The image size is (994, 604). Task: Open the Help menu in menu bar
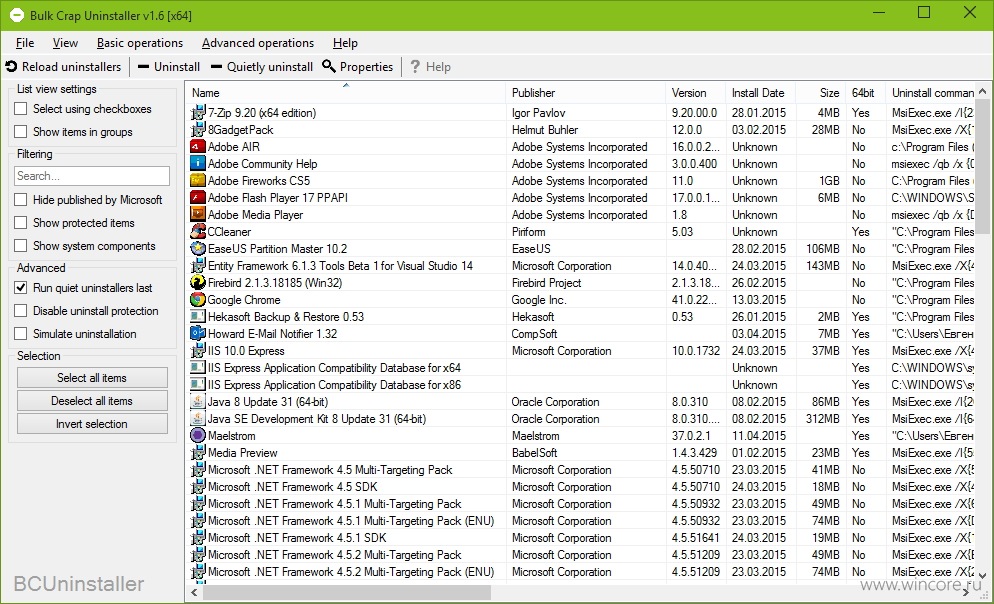pyautogui.click(x=345, y=43)
